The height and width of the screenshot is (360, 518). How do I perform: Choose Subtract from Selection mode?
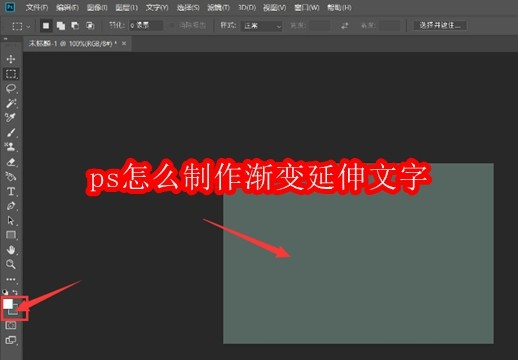point(75,26)
